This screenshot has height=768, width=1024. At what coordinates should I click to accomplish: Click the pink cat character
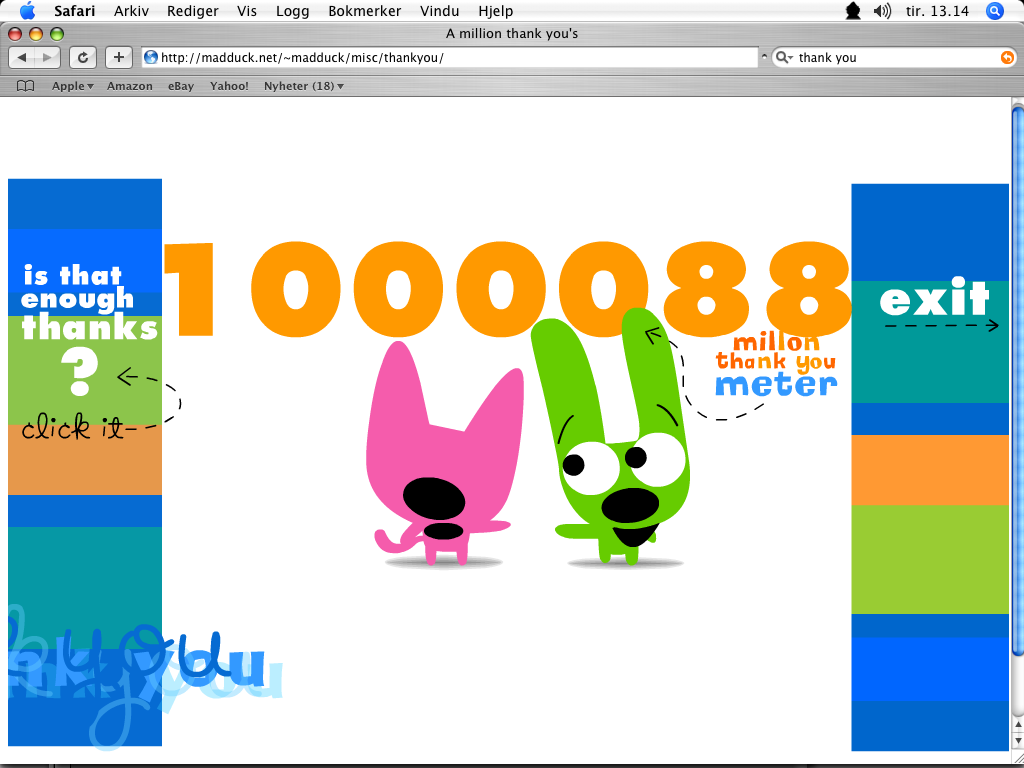point(445,453)
